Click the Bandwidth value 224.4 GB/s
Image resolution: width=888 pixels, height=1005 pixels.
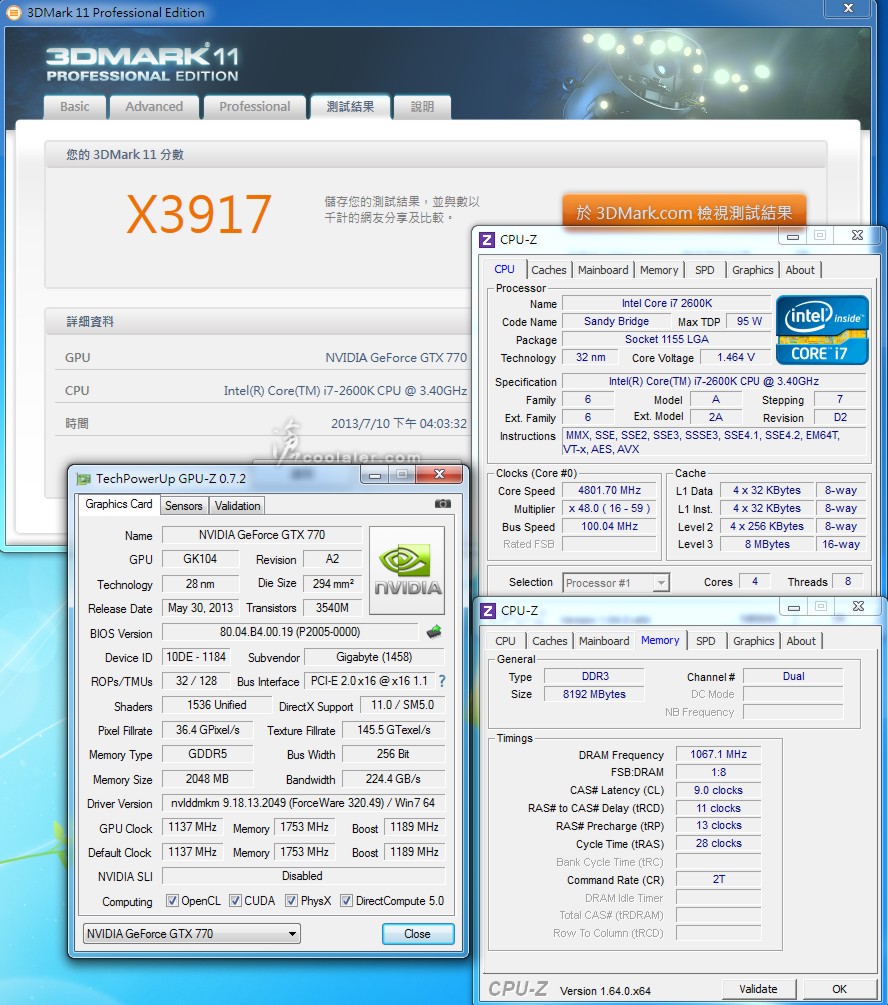tap(393, 778)
